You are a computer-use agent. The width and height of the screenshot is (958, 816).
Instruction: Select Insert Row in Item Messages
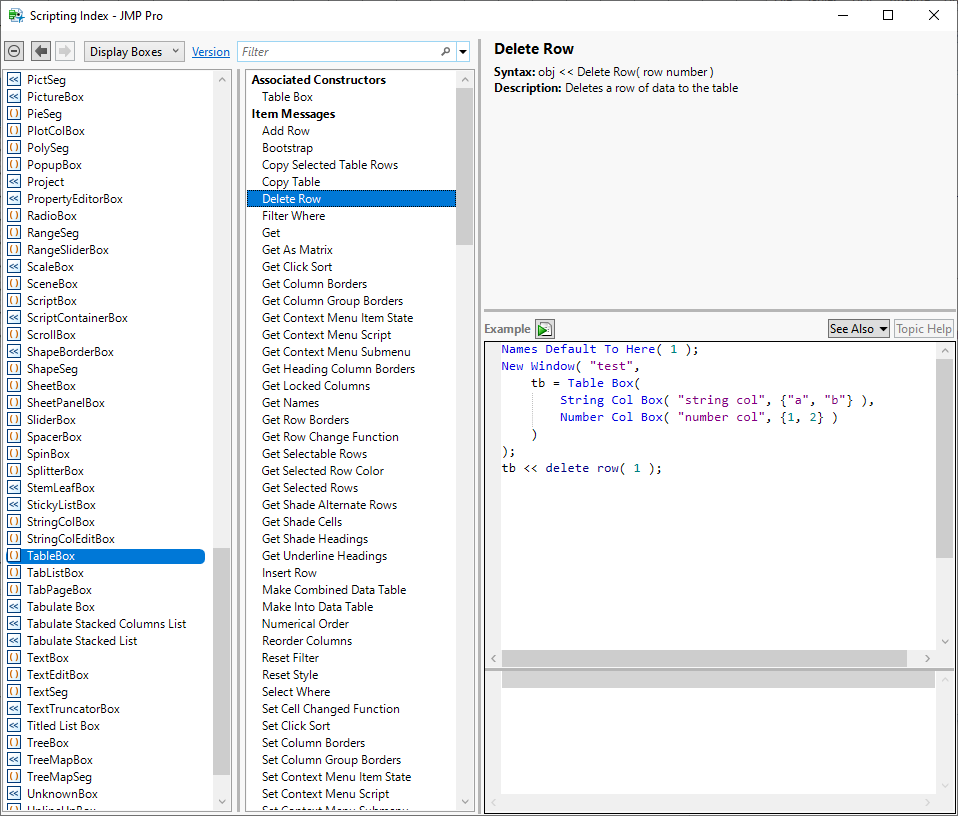point(289,573)
